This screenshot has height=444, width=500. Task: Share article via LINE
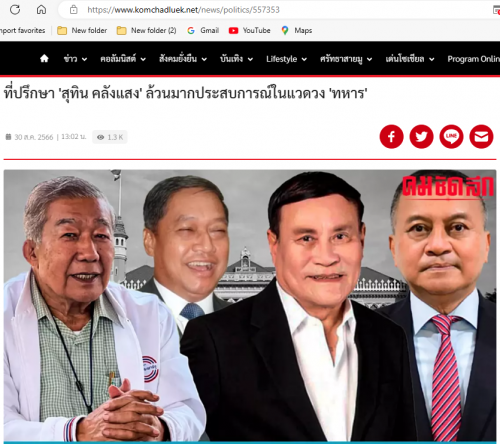click(451, 137)
